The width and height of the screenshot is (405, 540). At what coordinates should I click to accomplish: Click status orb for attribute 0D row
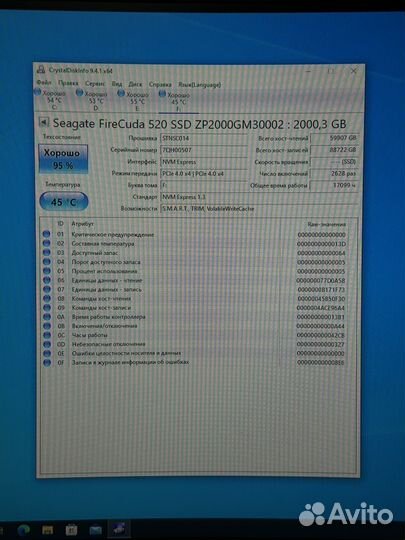click(46, 344)
